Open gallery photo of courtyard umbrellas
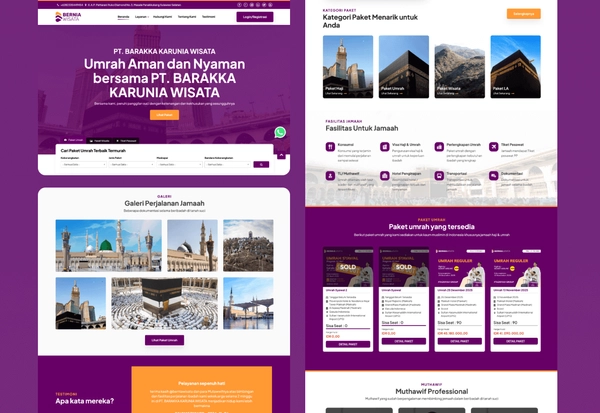 point(248,303)
